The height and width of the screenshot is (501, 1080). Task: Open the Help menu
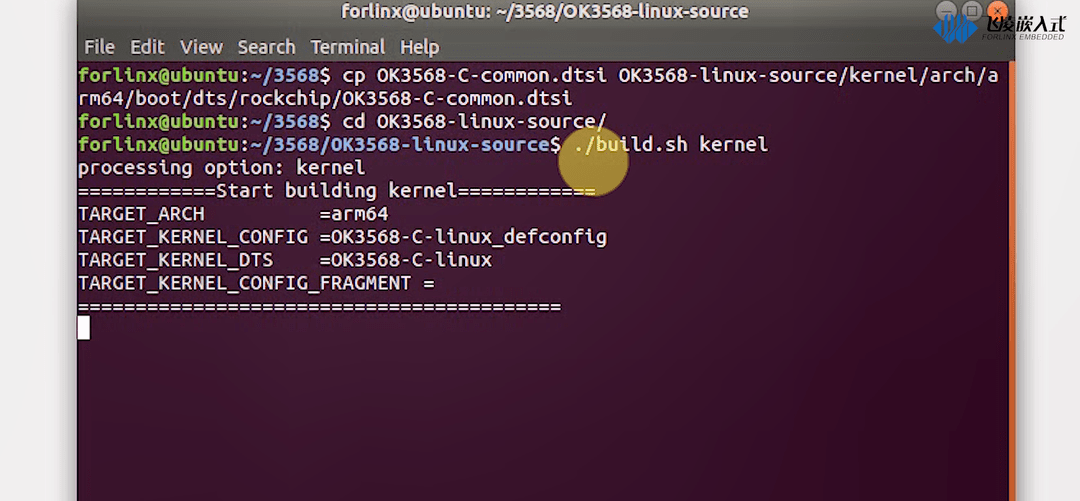click(x=419, y=47)
